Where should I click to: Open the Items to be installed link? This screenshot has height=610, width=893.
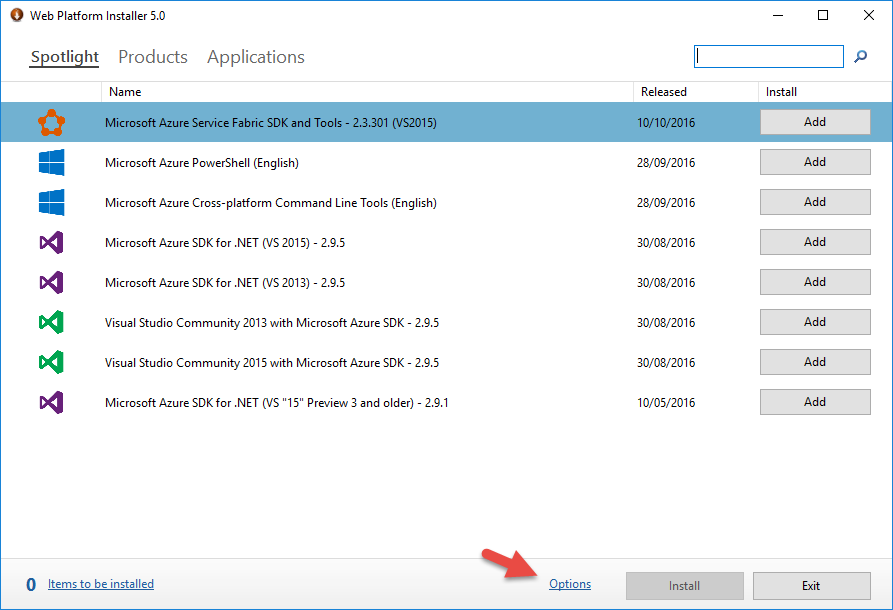(x=101, y=584)
